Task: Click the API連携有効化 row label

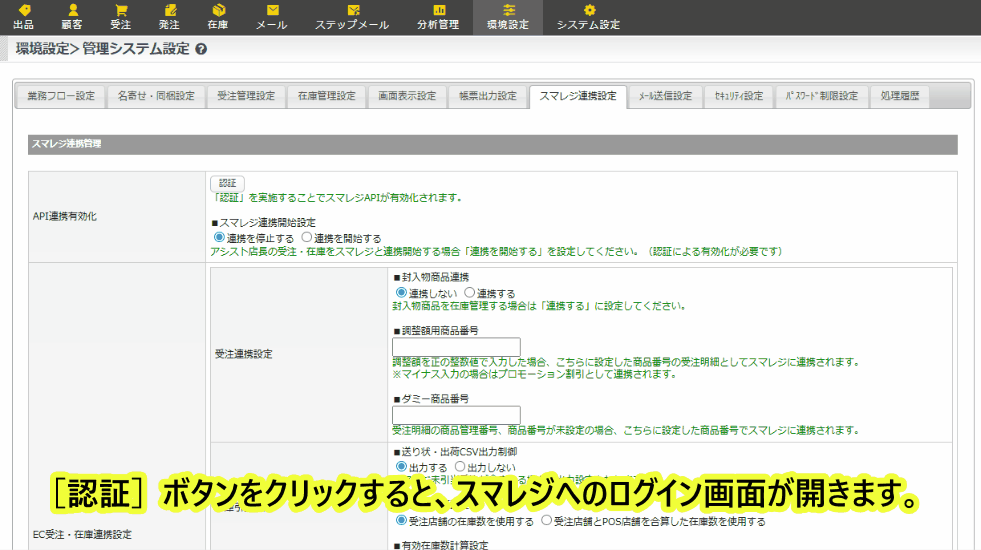Action: (65, 216)
